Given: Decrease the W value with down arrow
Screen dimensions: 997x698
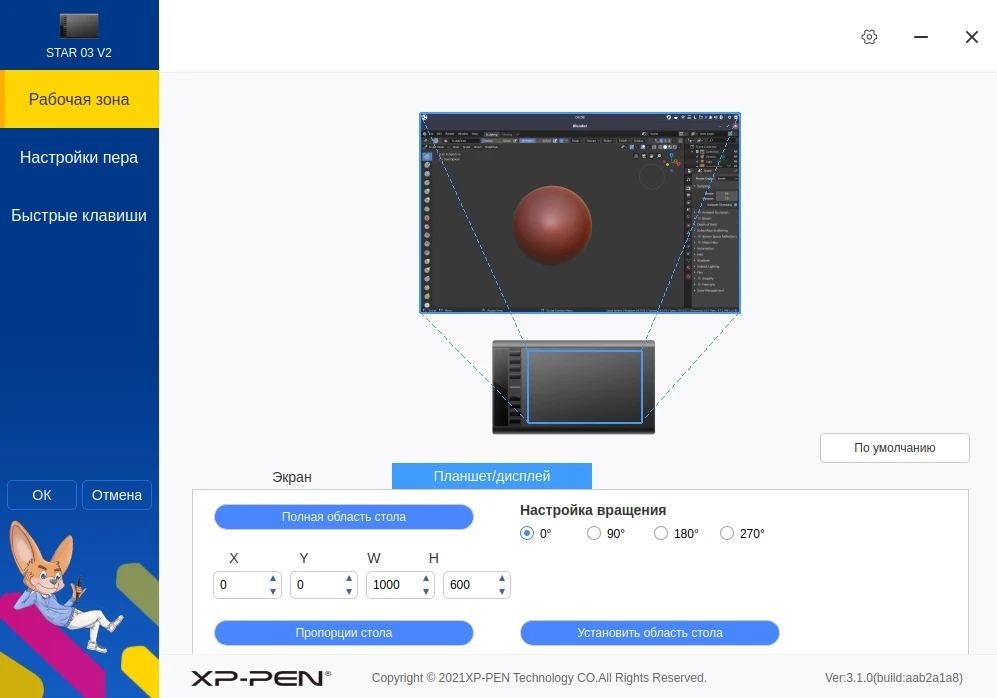Looking at the screenshot, I should (426, 592).
